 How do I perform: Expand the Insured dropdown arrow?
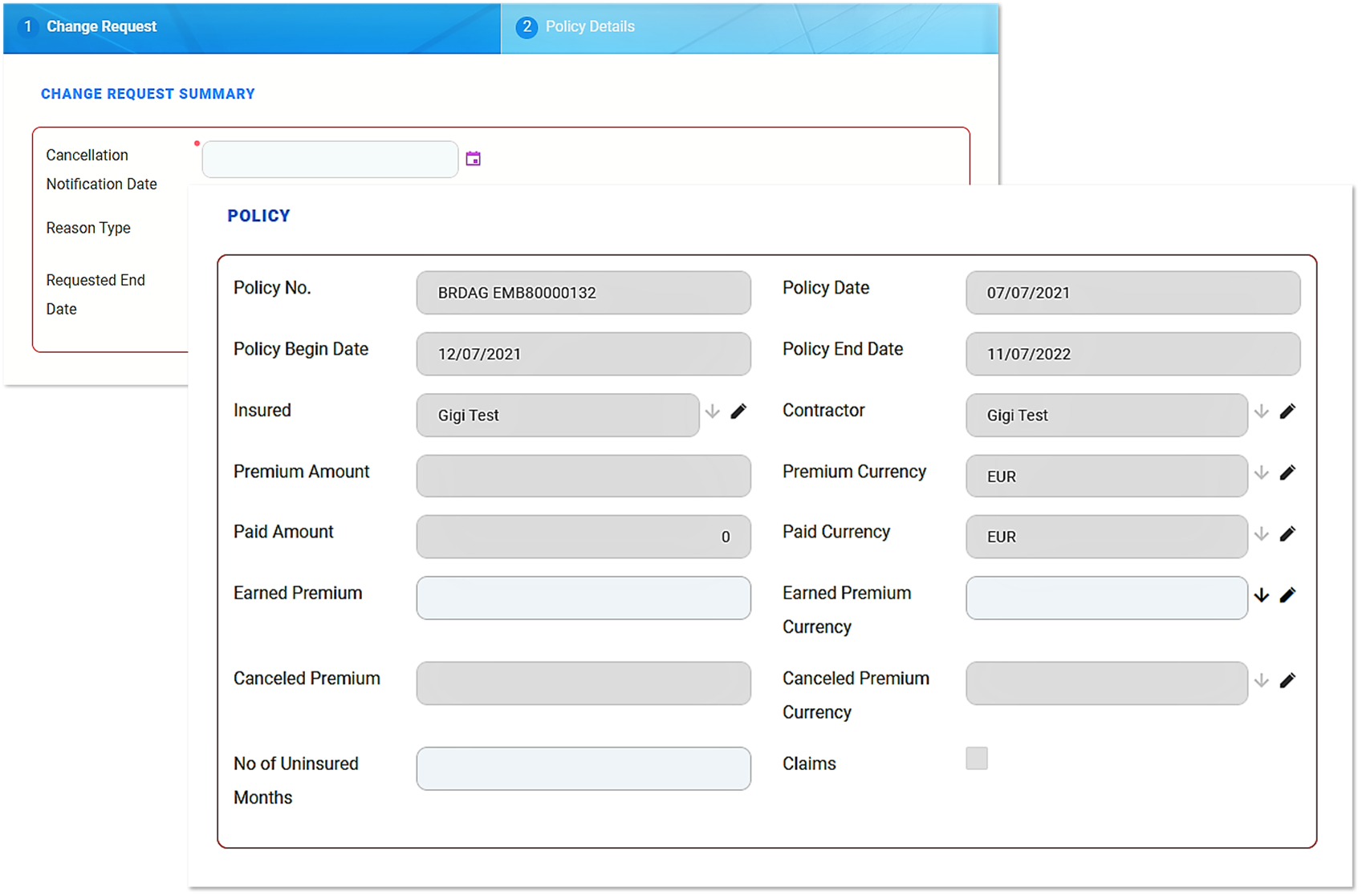click(x=712, y=412)
